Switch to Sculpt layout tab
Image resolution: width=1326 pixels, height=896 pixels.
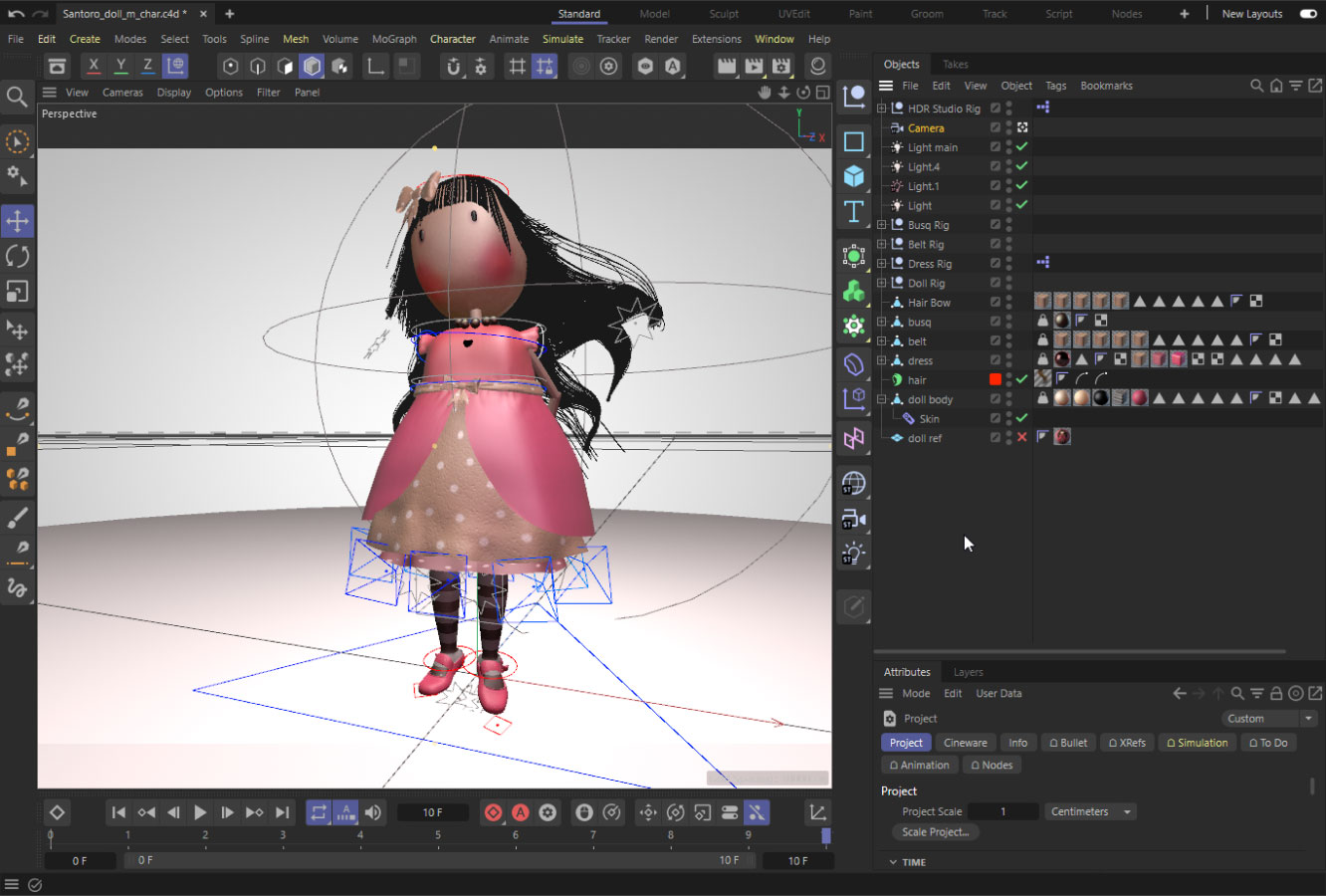(x=724, y=14)
